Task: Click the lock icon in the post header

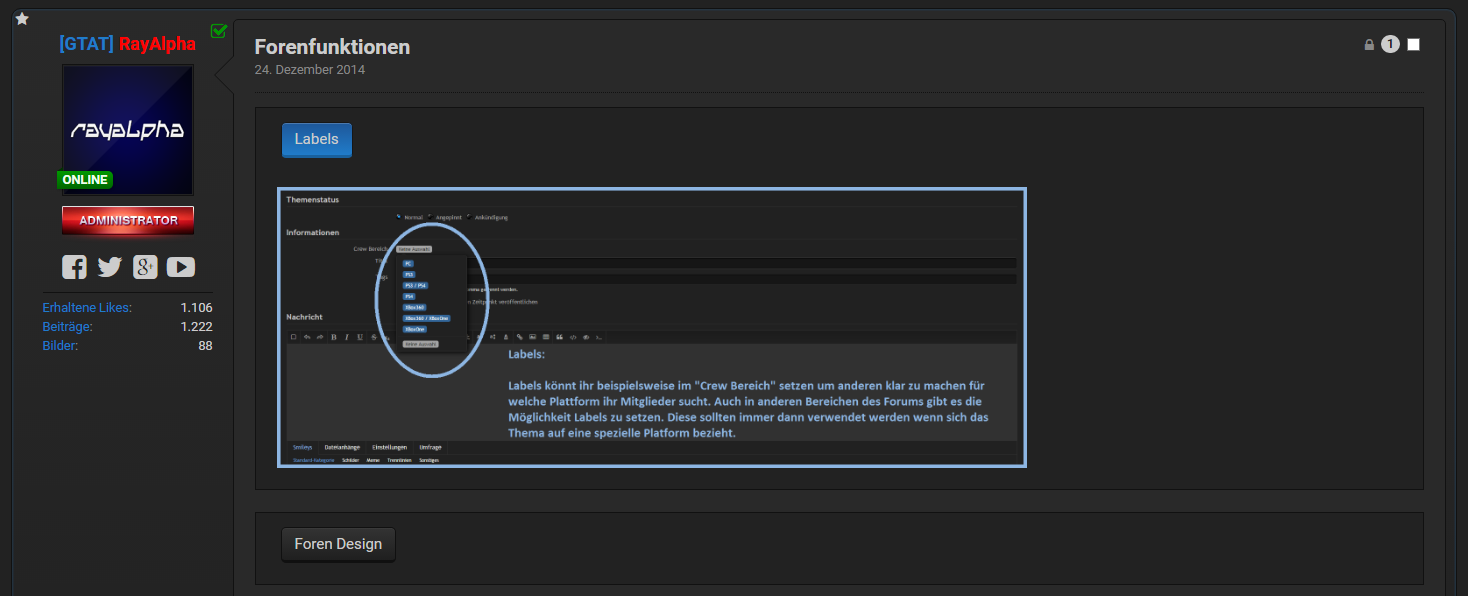Action: pyautogui.click(x=1369, y=45)
